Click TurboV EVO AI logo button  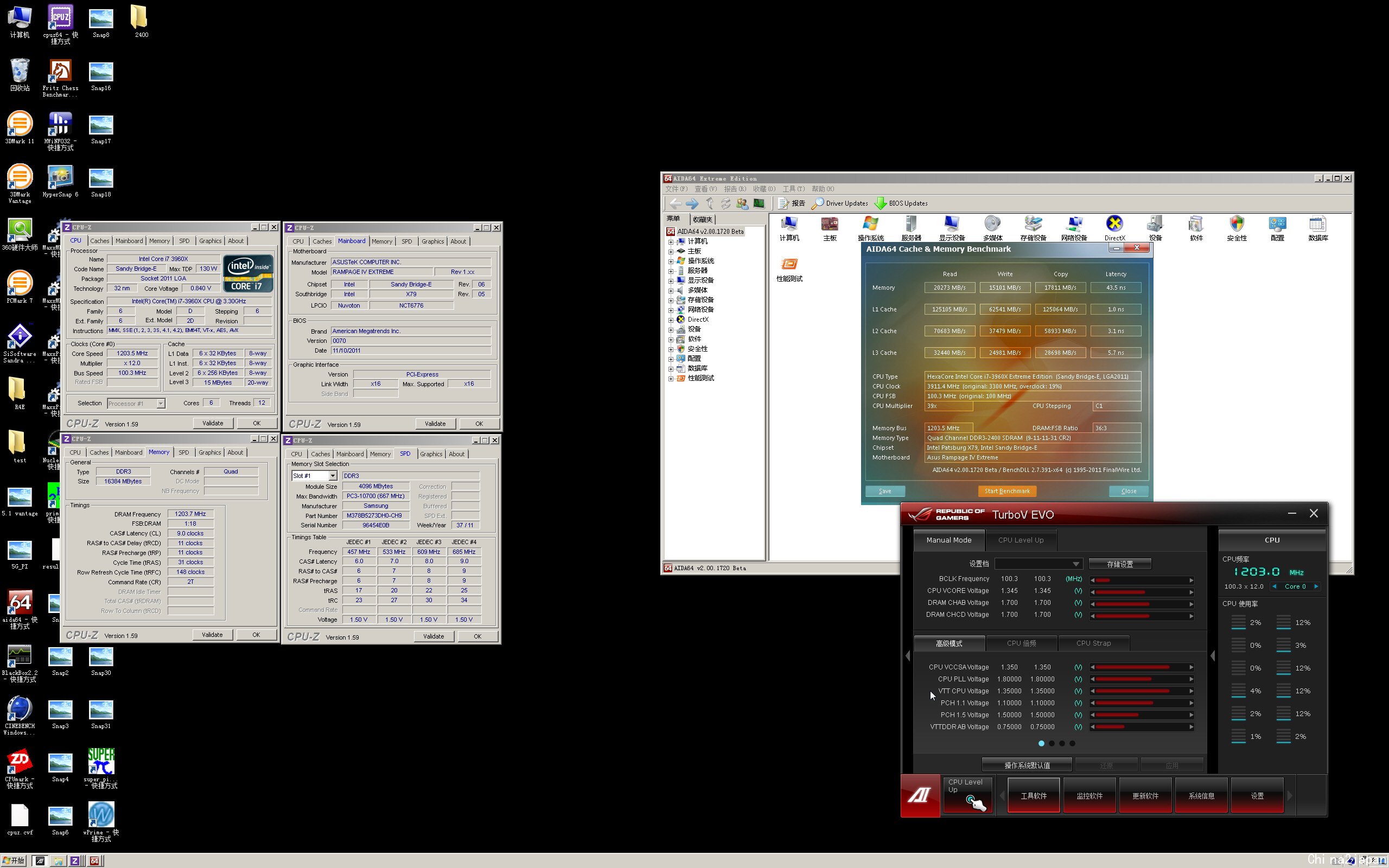click(920, 796)
